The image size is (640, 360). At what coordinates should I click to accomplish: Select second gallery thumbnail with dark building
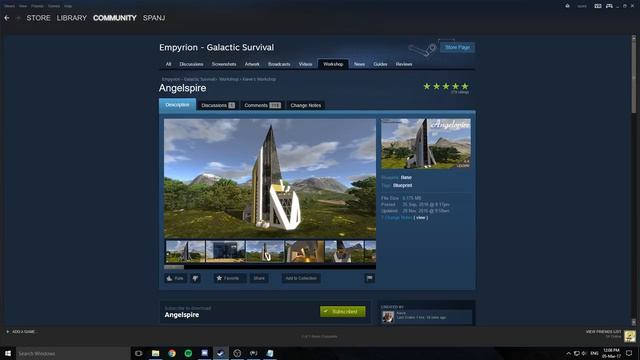point(225,251)
